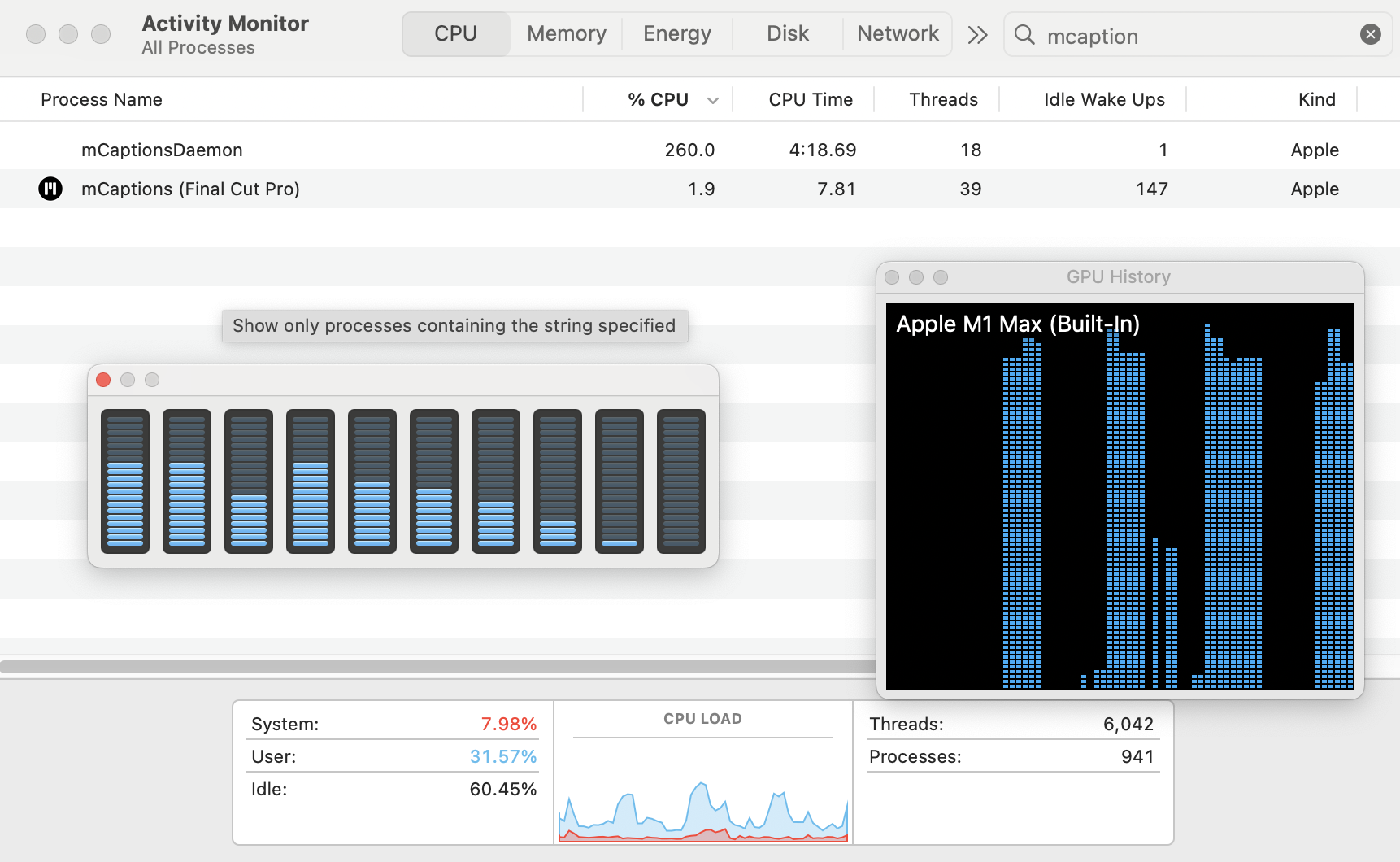1400x862 pixels.
Task: Switch to the Network tab
Action: pyautogui.click(x=898, y=34)
